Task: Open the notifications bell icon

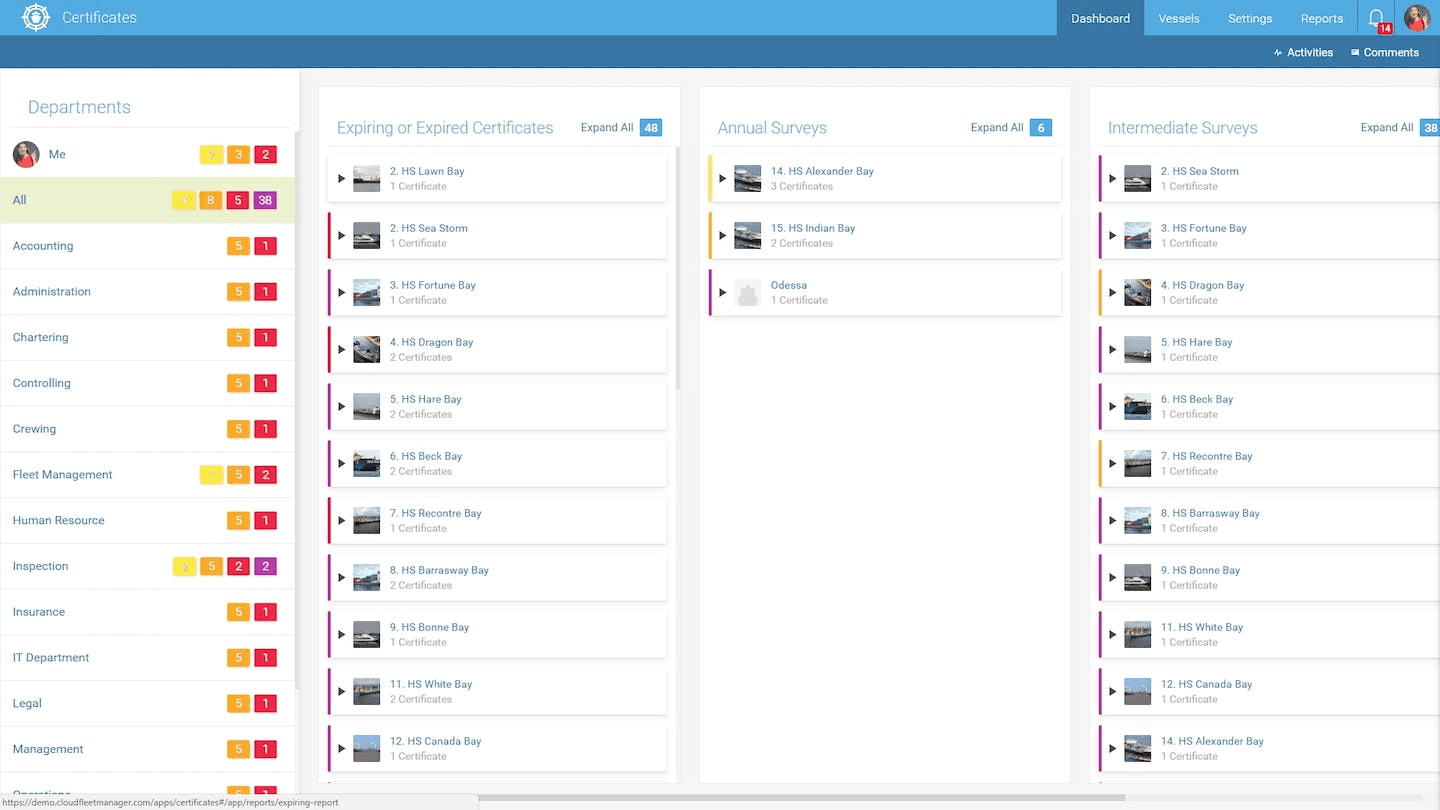Action: (1376, 17)
